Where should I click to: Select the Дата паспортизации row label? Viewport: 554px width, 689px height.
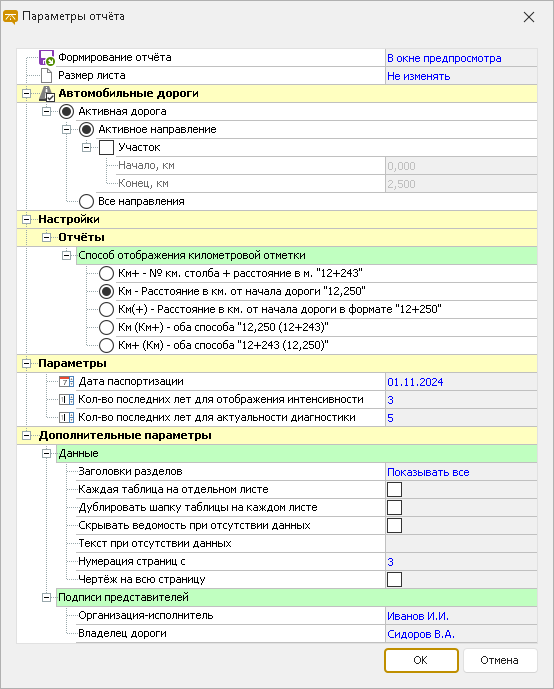131,381
